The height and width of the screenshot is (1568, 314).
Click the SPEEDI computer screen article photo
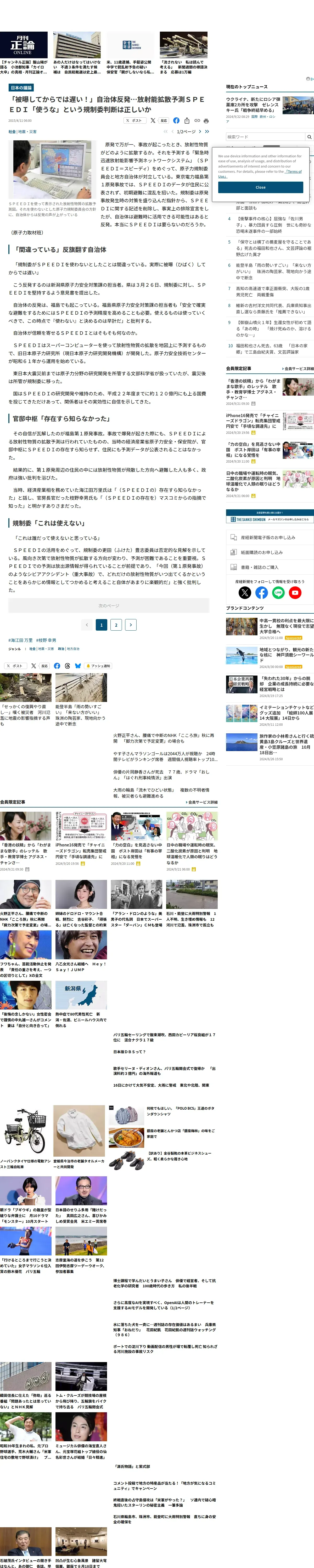click(52, 170)
